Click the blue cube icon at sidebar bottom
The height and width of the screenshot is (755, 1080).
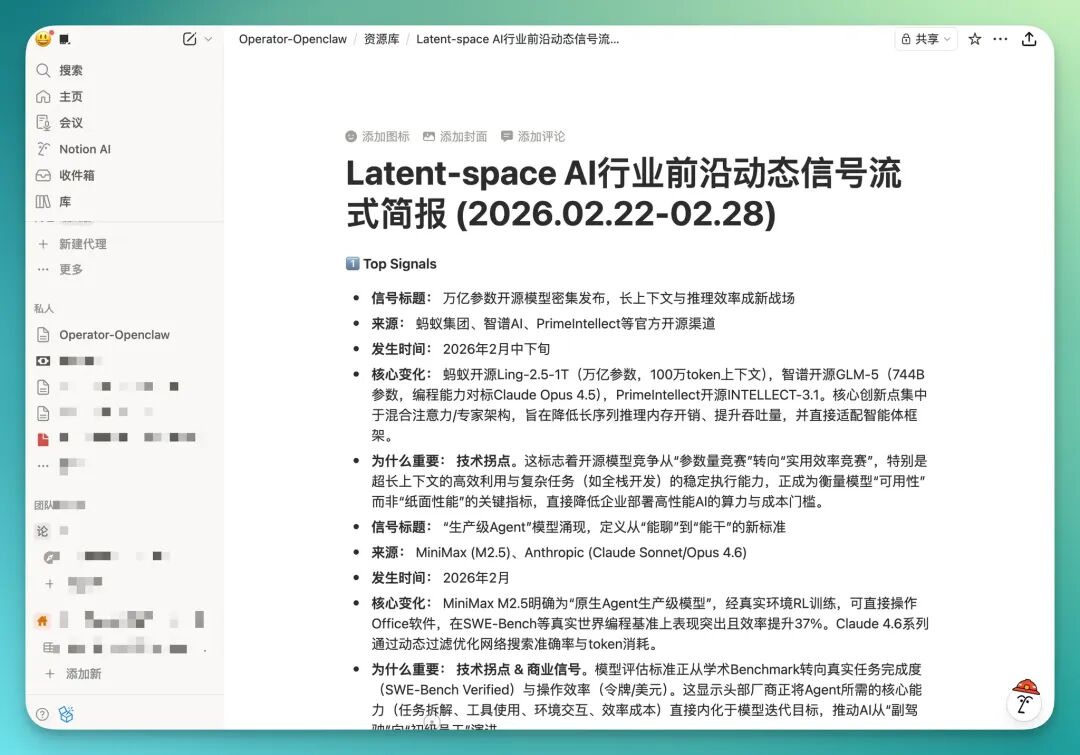coord(66,714)
